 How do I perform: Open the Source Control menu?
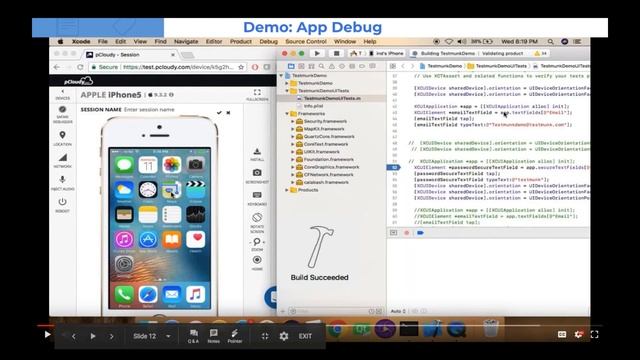[306, 41]
